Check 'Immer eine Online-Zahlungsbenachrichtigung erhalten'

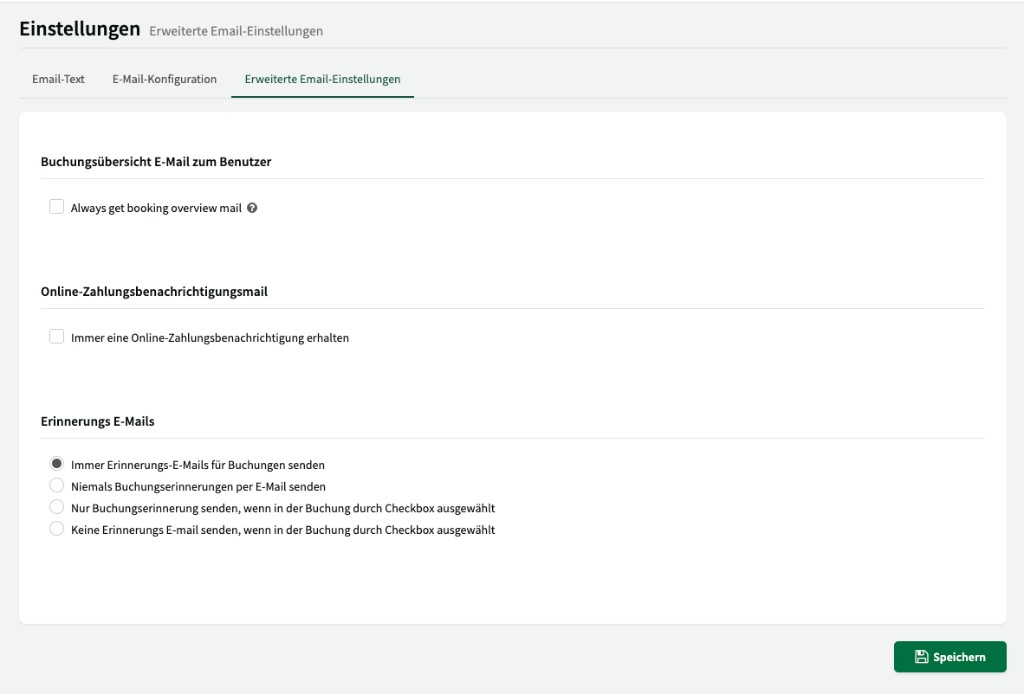click(x=57, y=337)
